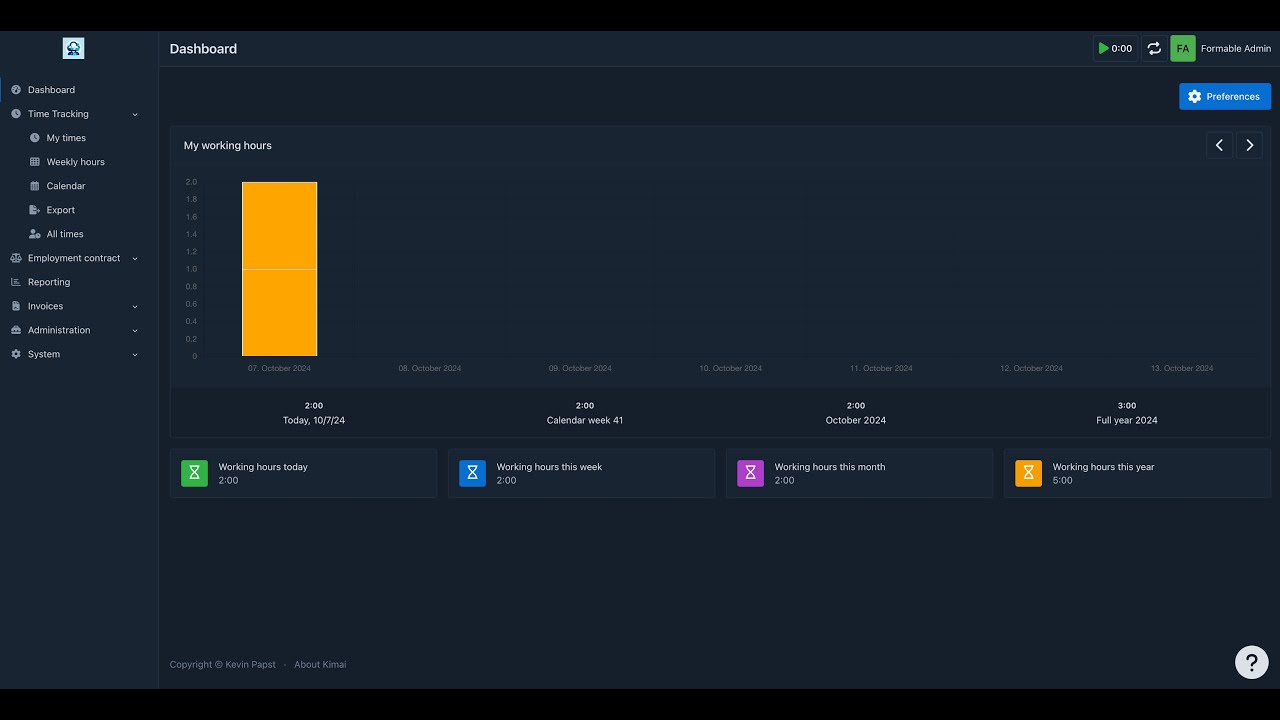
Task: Open the About Kimai link
Action: pyautogui.click(x=320, y=664)
